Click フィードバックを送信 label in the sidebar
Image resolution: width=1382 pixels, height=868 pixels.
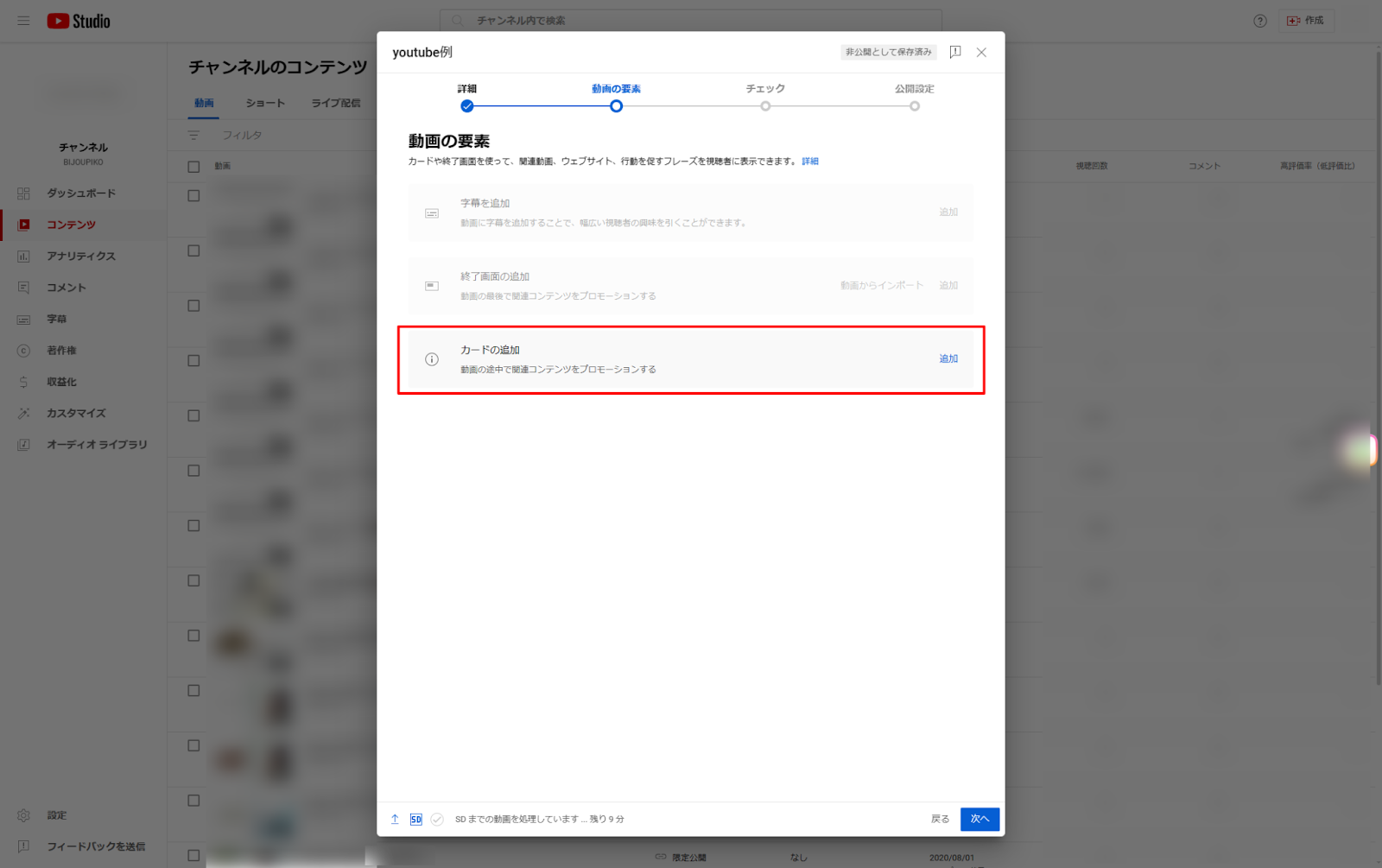pos(96,846)
